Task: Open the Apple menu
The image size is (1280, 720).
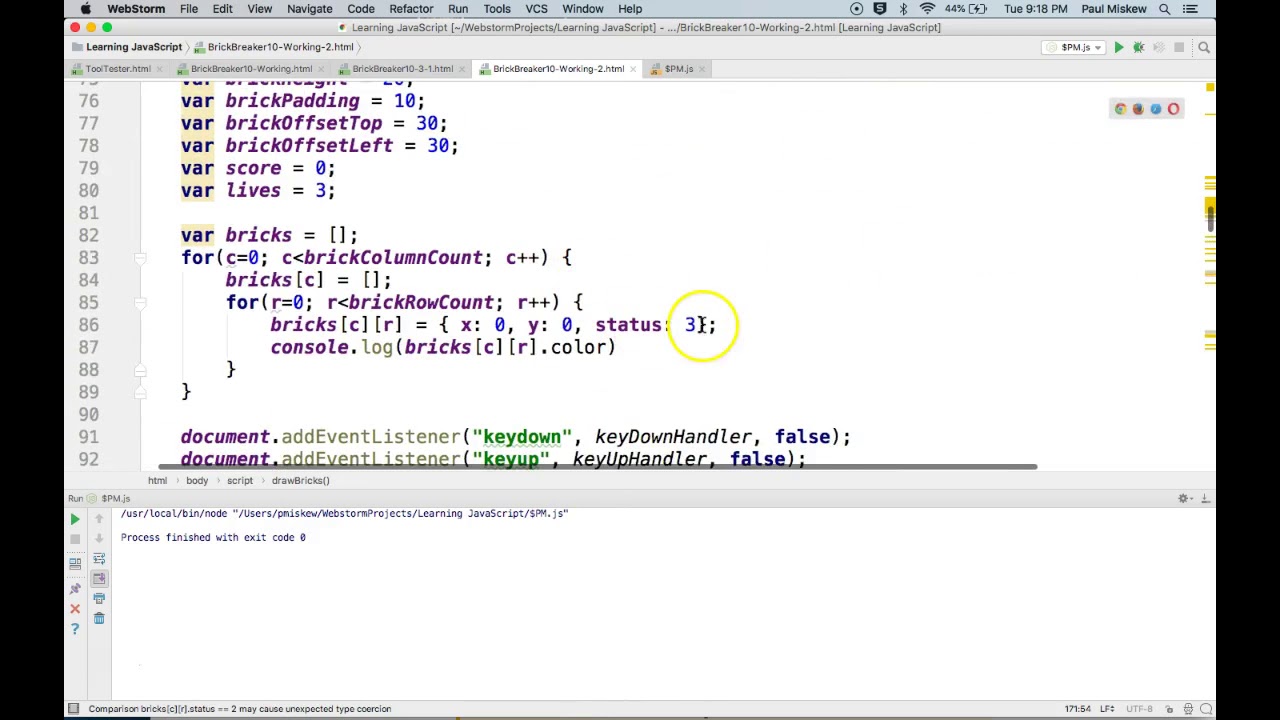Action: coord(86,9)
